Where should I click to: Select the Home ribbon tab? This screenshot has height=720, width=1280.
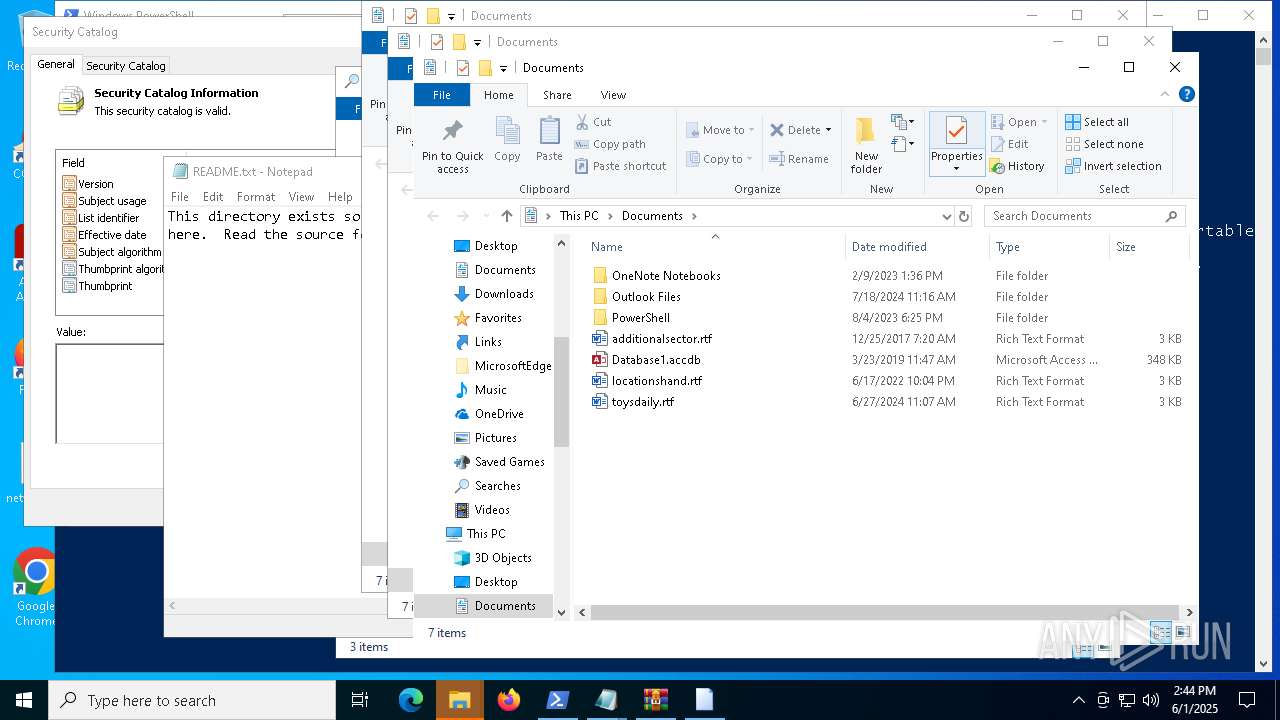pyautogui.click(x=498, y=95)
